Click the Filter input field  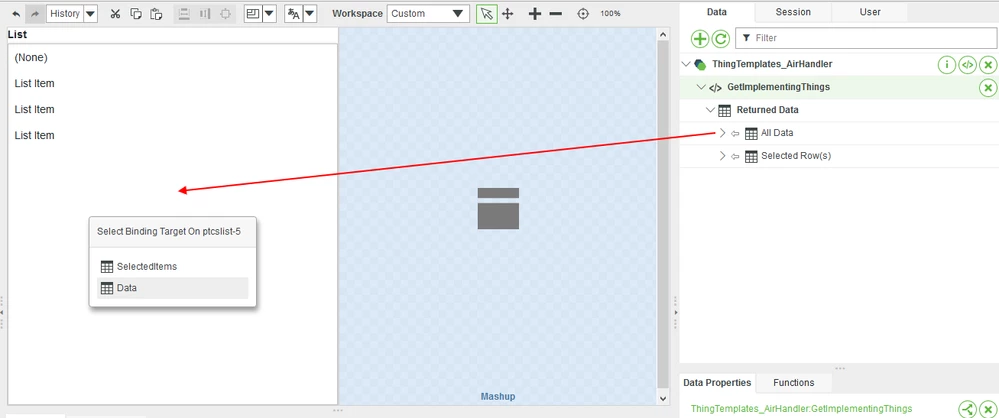[865, 38]
